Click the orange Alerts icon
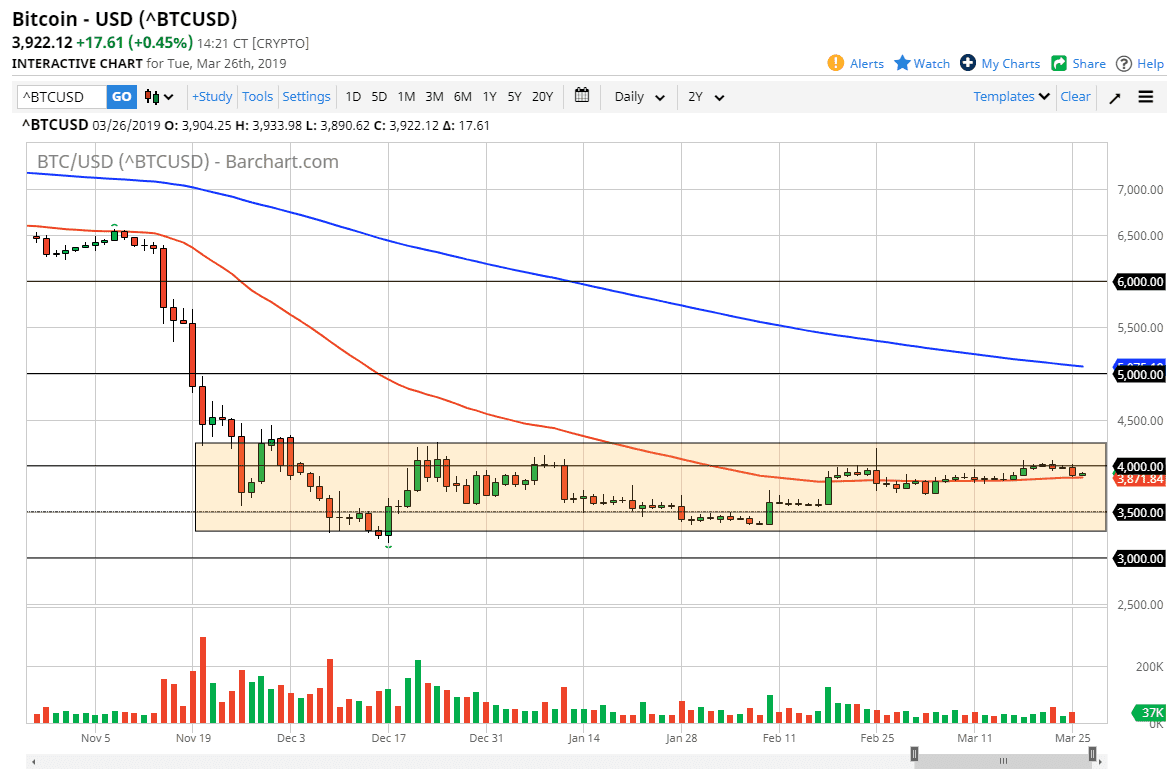1171x773 pixels. pyautogui.click(x=836, y=63)
